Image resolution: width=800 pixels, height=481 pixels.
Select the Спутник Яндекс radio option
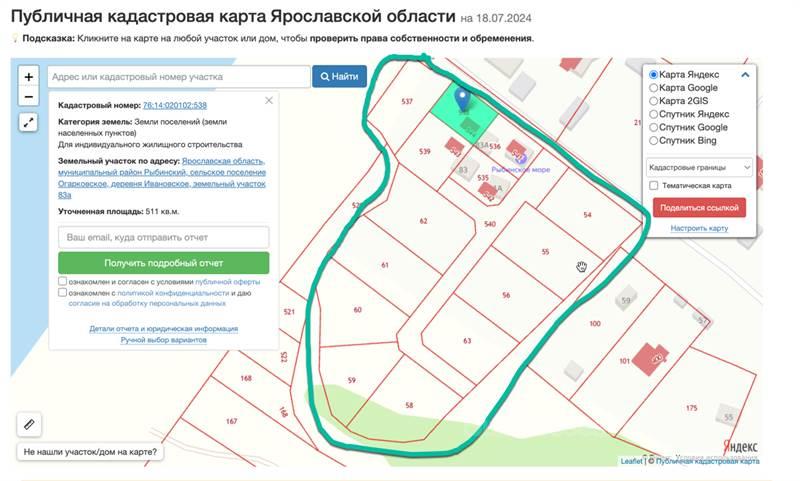pos(654,114)
